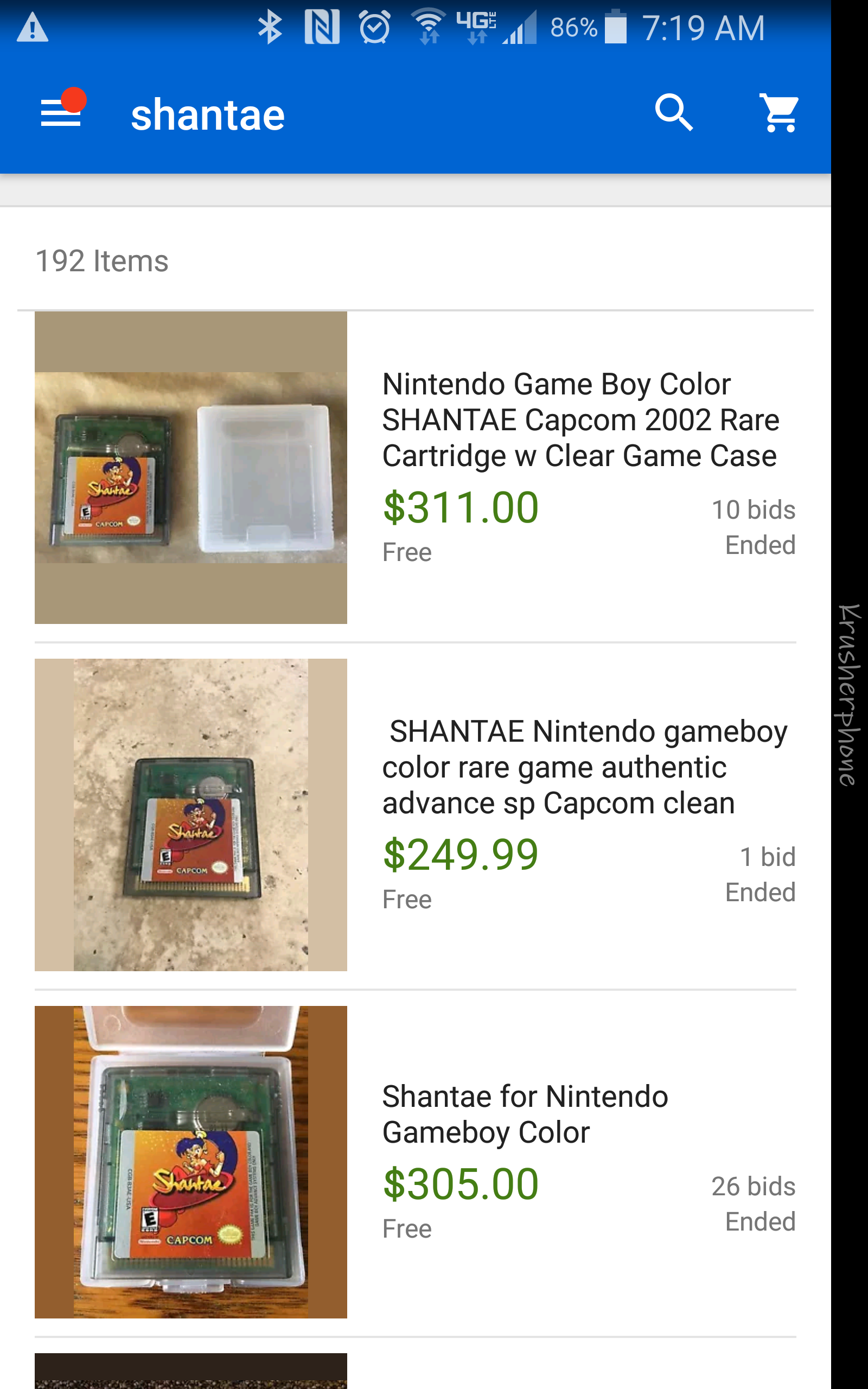Open the Shantae for Nintendo Gameboy Color listing

(525, 1114)
